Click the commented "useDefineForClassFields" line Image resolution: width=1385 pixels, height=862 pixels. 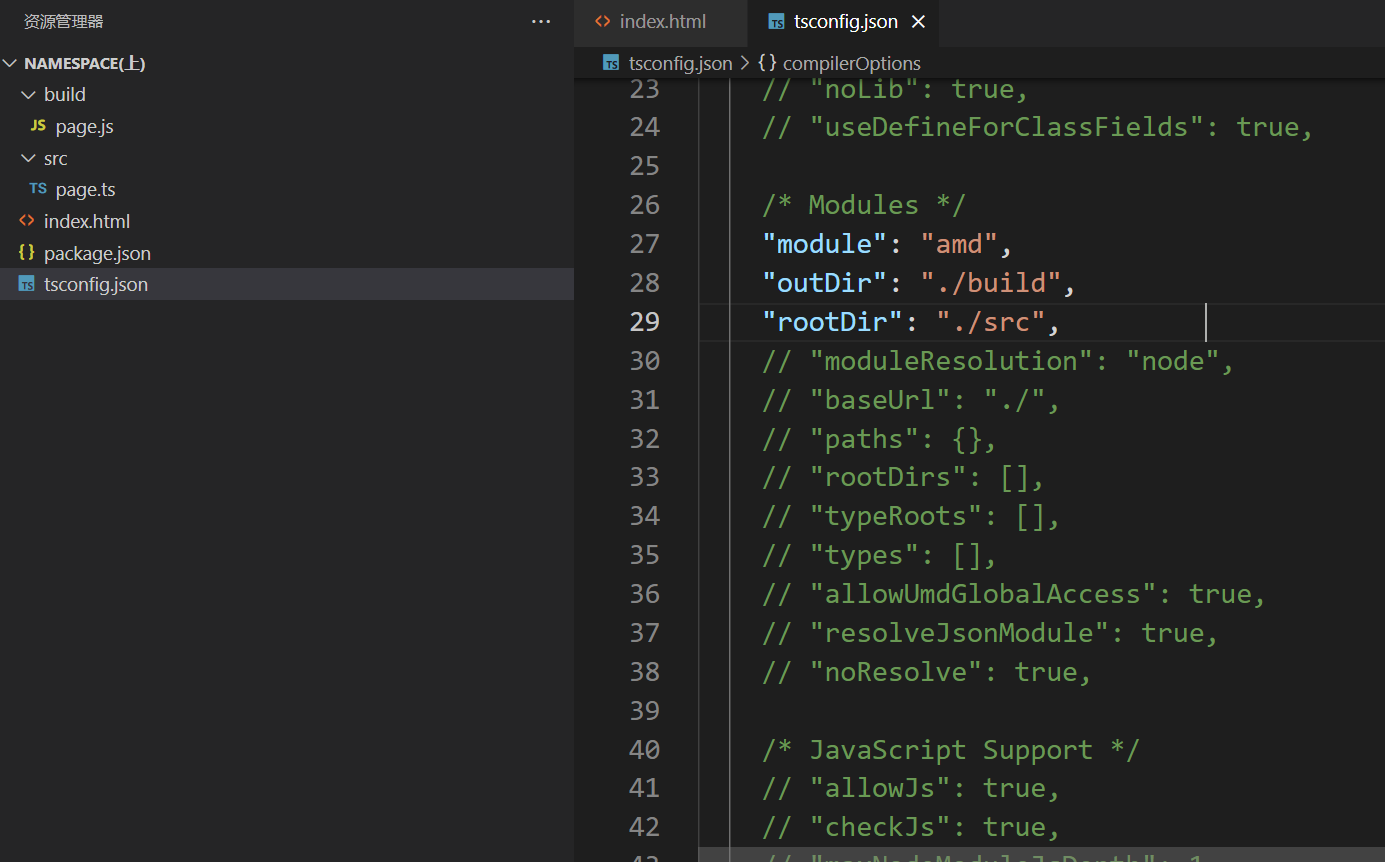pos(1037,127)
